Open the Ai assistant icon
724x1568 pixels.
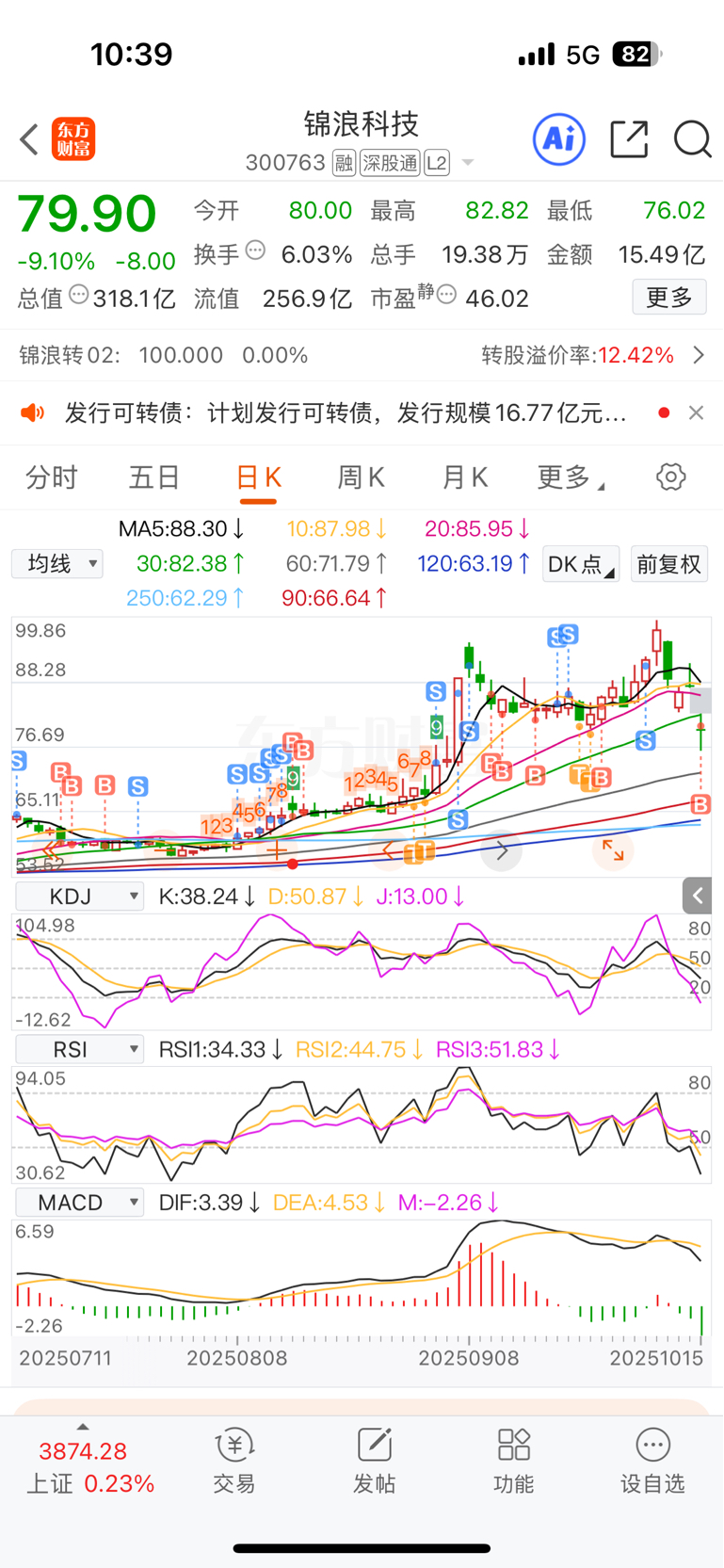559,139
